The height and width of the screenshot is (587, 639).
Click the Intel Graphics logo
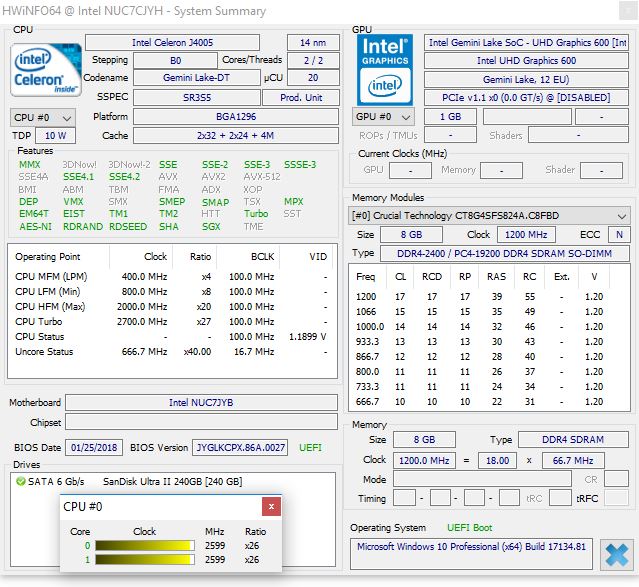[x=383, y=67]
